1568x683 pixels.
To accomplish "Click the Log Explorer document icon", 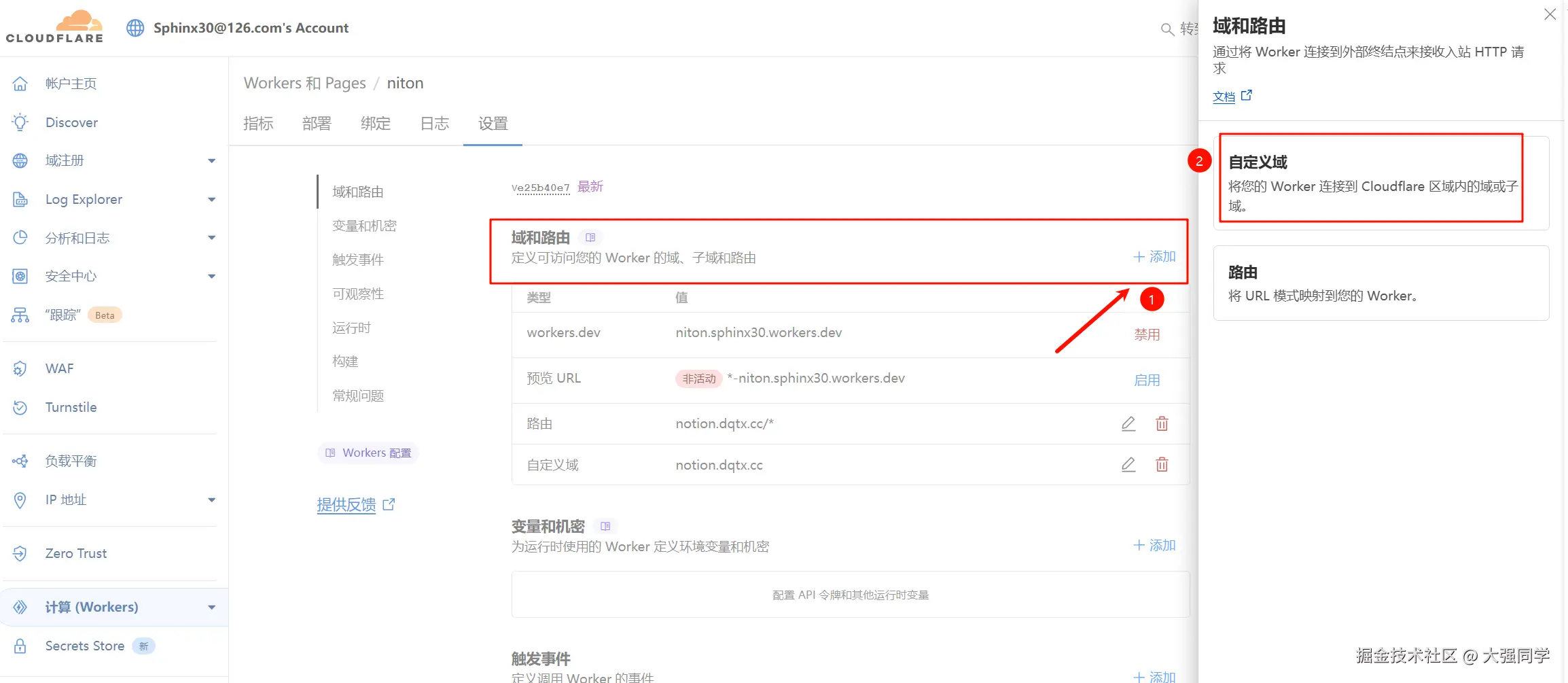I will pyautogui.click(x=20, y=199).
